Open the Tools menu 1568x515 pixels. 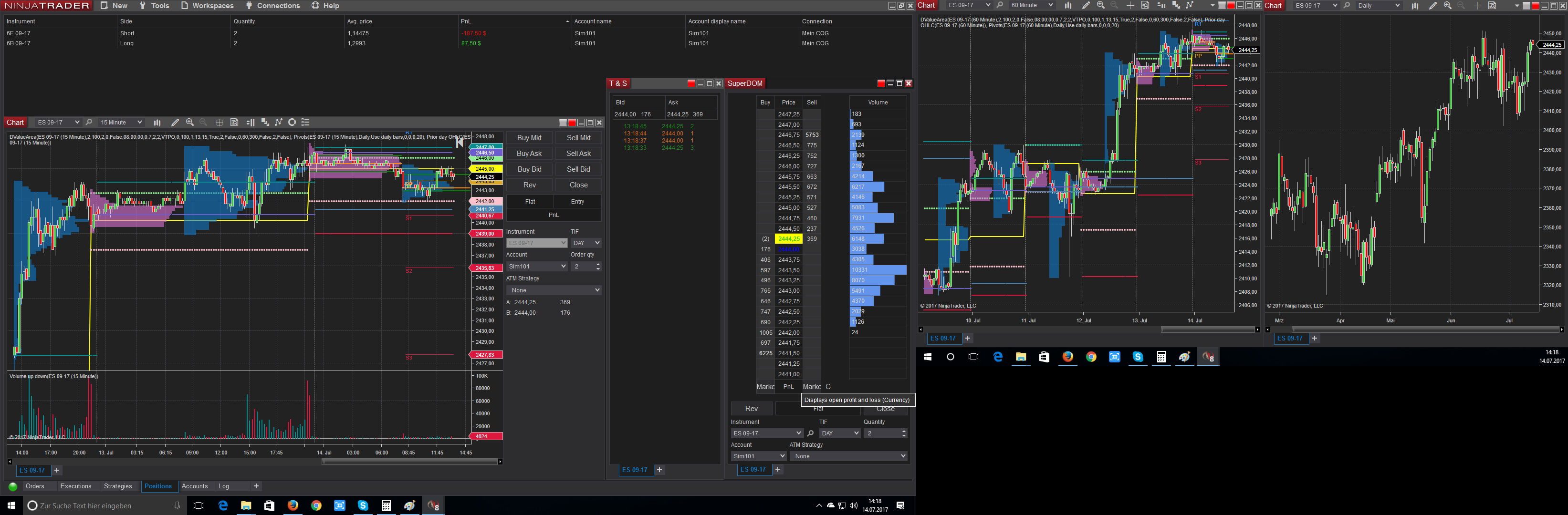[x=154, y=5]
